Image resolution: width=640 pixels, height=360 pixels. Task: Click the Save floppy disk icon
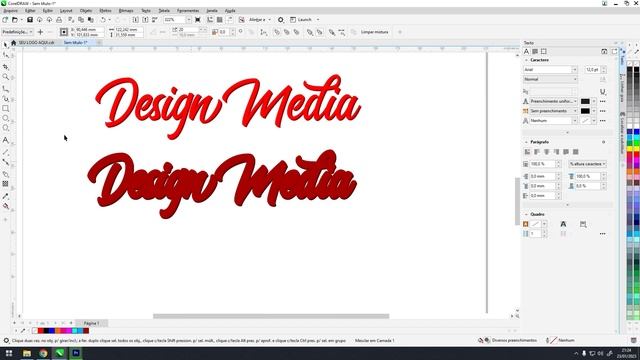coord(30,20)
